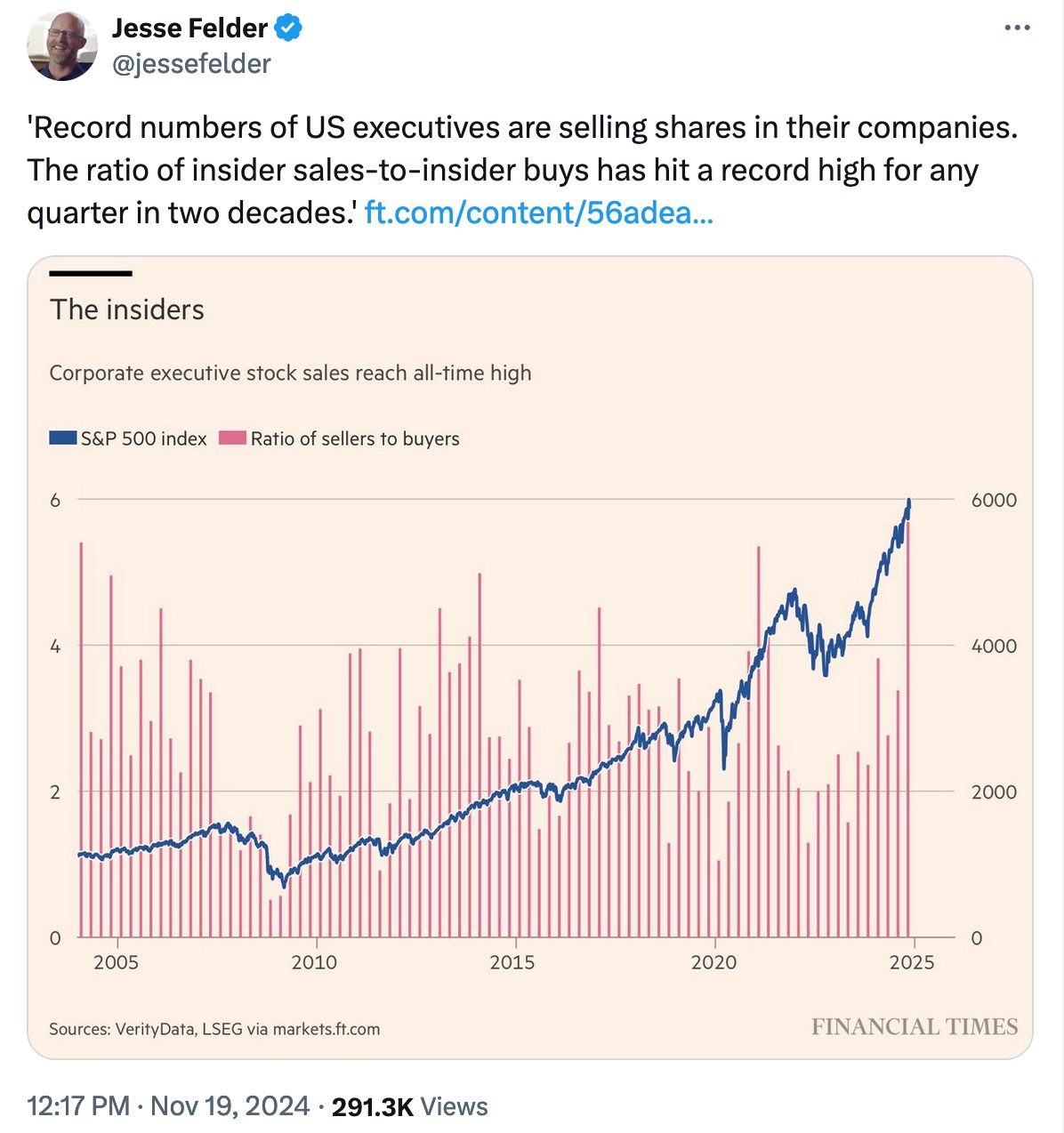Open the three-dot more options menu
Screen dimensions: 1064x1133
click(x=1017, y=28)
